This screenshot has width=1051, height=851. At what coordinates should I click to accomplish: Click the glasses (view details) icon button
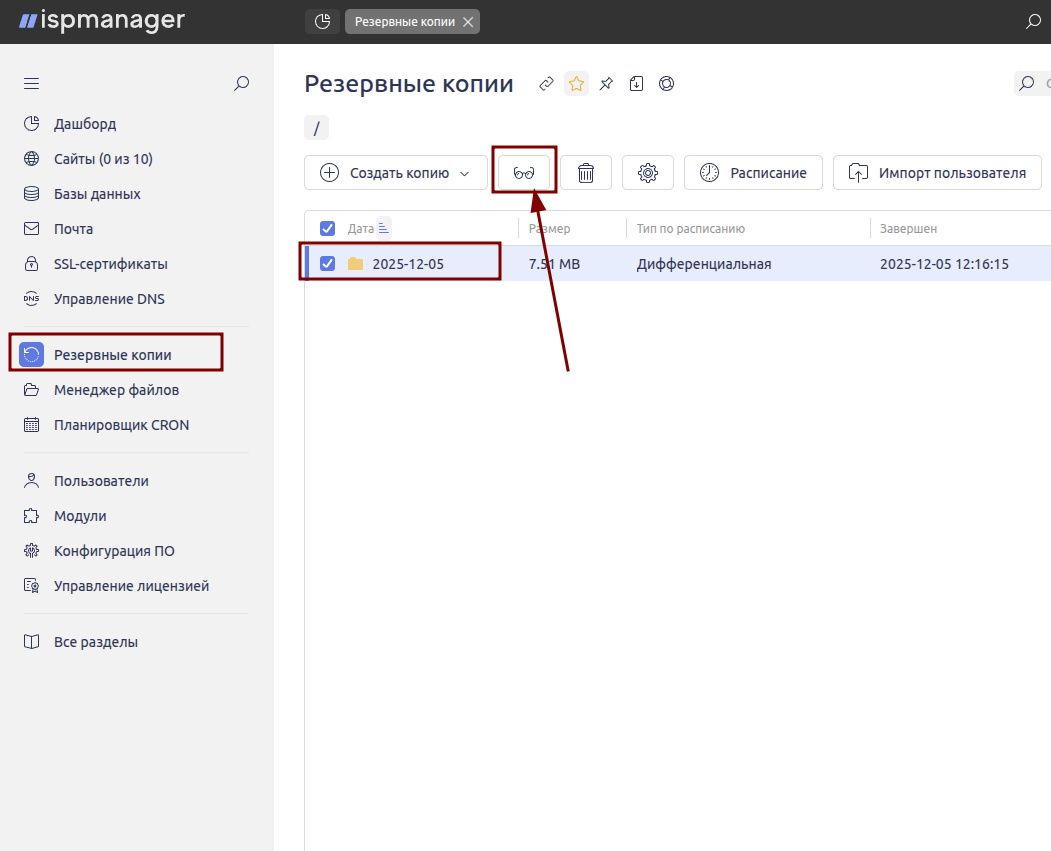coord(524,173)
